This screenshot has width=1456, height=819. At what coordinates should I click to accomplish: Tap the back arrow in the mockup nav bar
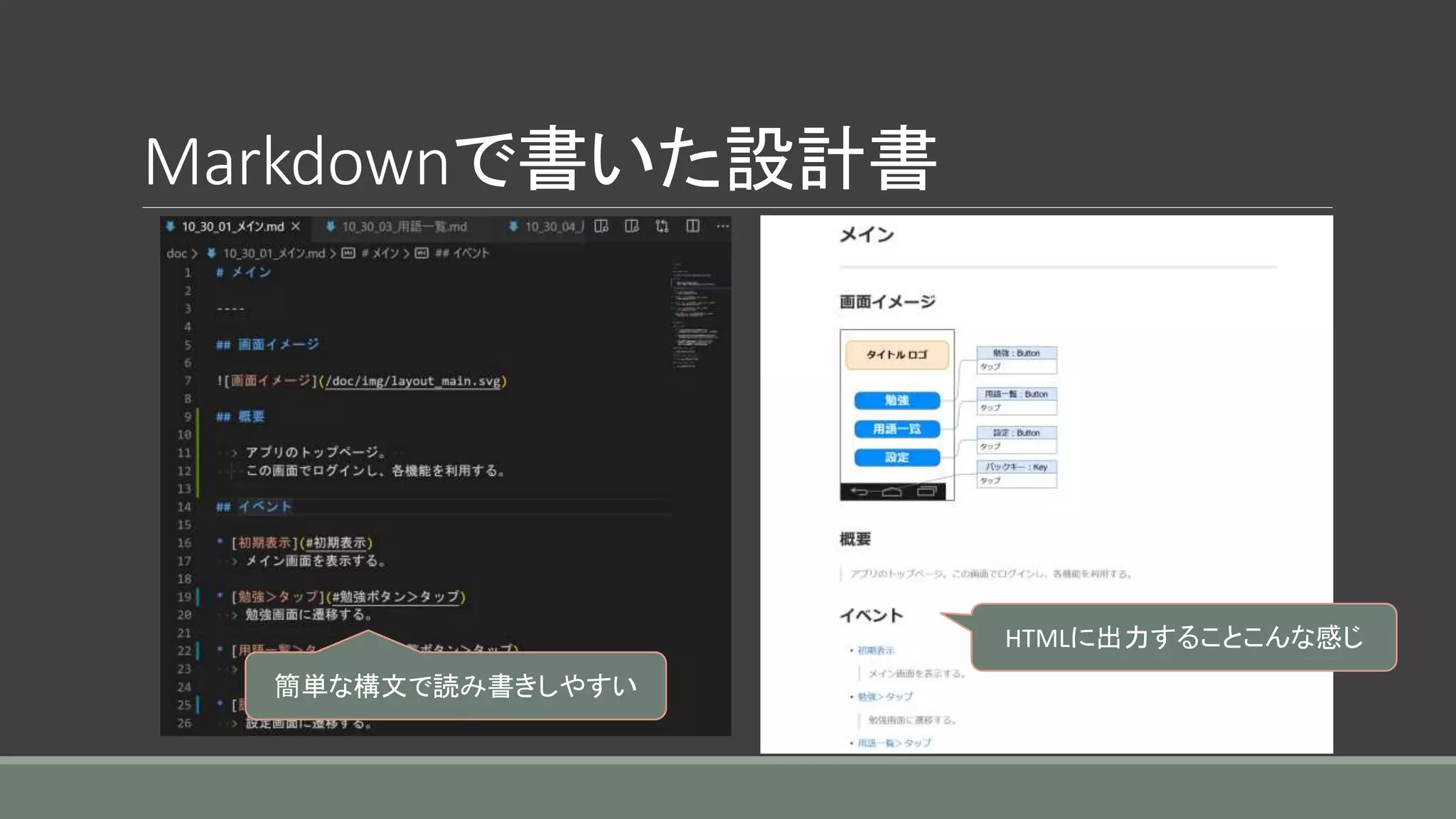click(860, 492)
